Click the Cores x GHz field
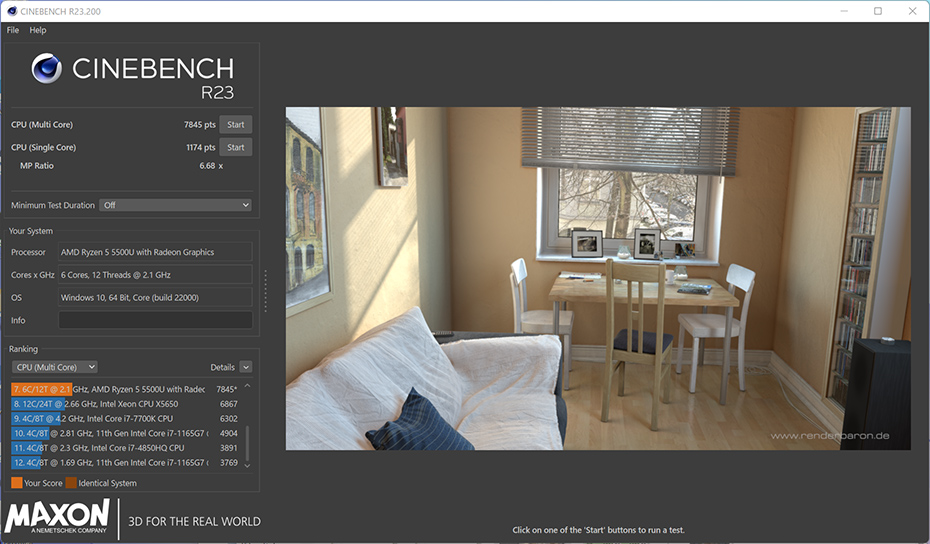This screenshot has width=930, height=544. pos(155,275)
